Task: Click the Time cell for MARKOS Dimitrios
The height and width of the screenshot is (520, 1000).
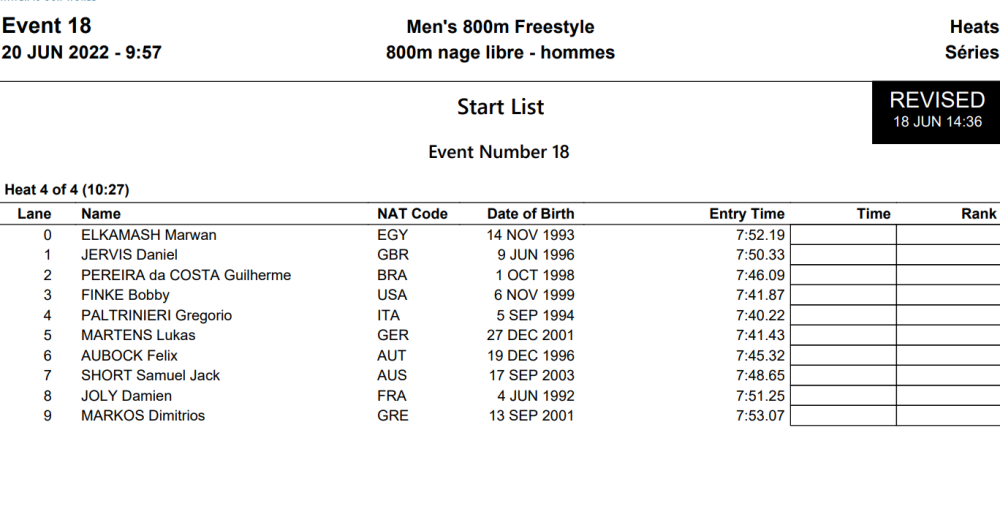Action: pyautogui.click(x=843, y=415)
